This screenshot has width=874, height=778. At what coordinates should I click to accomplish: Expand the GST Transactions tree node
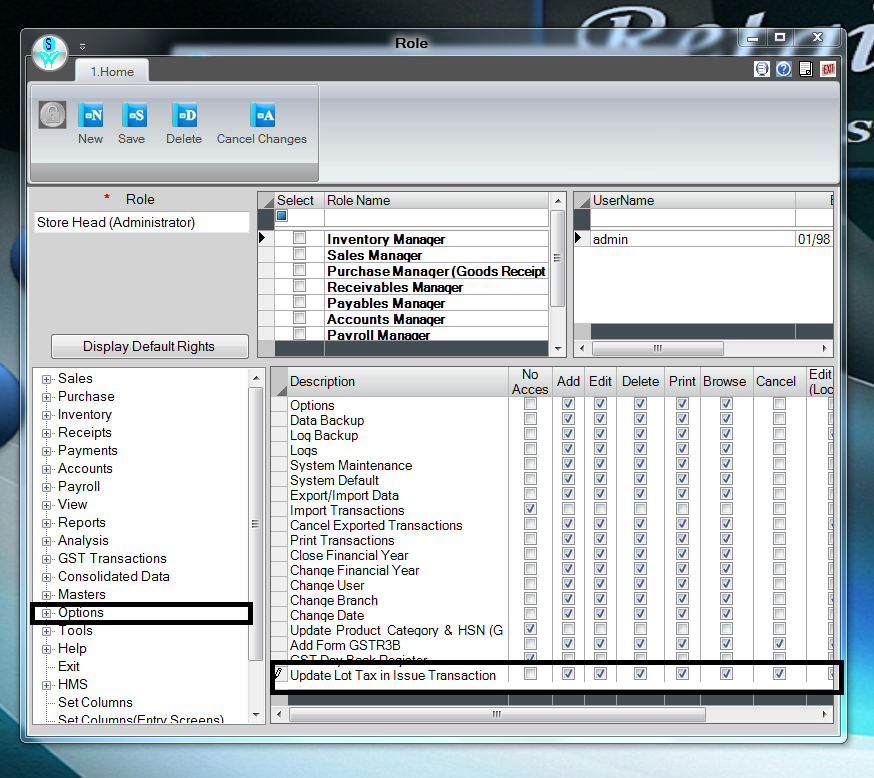[x=46, y=559]
